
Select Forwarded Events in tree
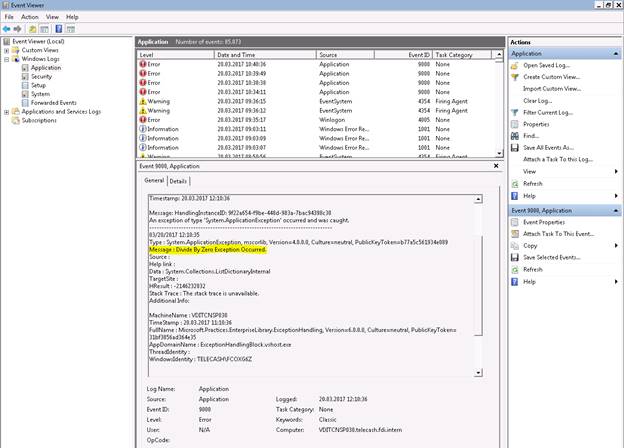(54, 103)
